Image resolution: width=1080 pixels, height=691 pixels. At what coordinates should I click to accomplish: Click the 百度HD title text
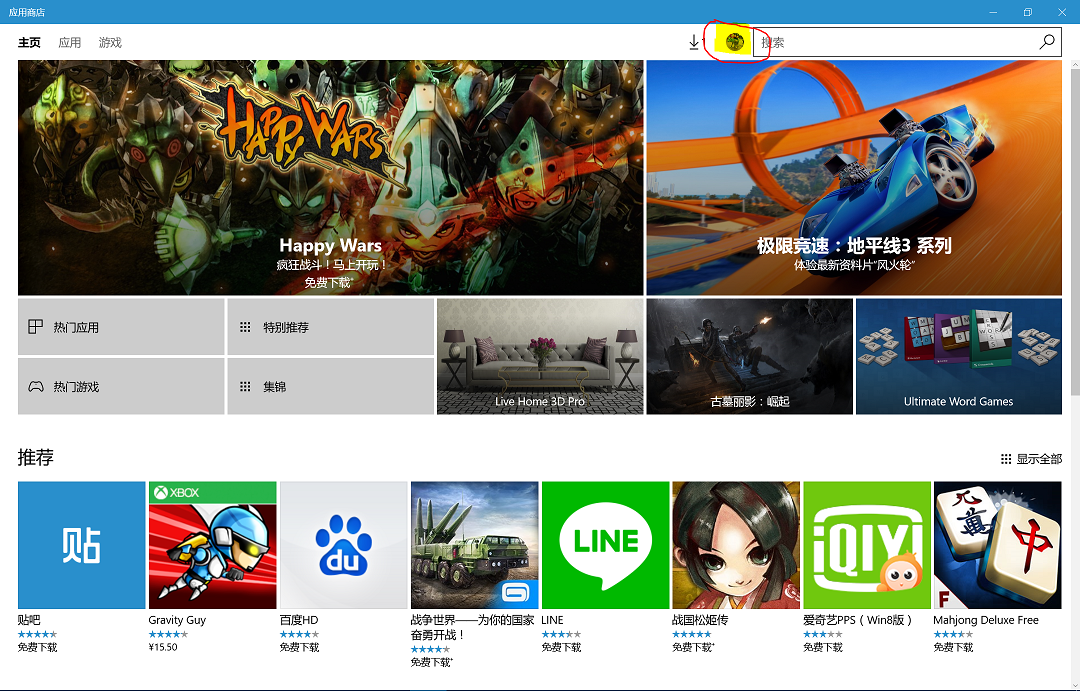299,620
